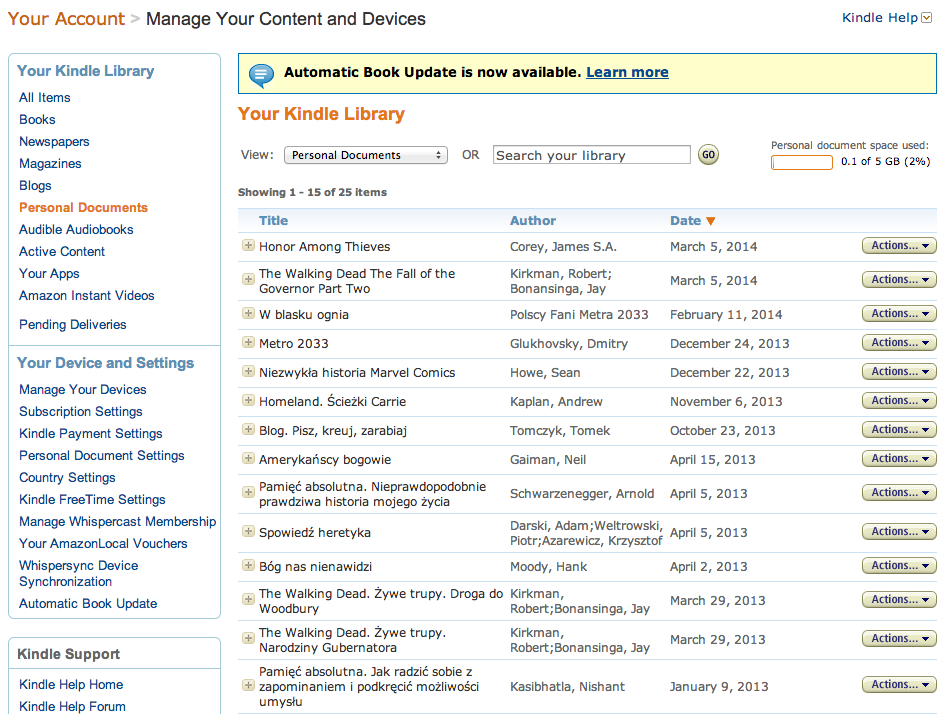Open Actions menu for Fall of the Governor
This screenshot has height=714, width=942.
click(x=899, y=279)
